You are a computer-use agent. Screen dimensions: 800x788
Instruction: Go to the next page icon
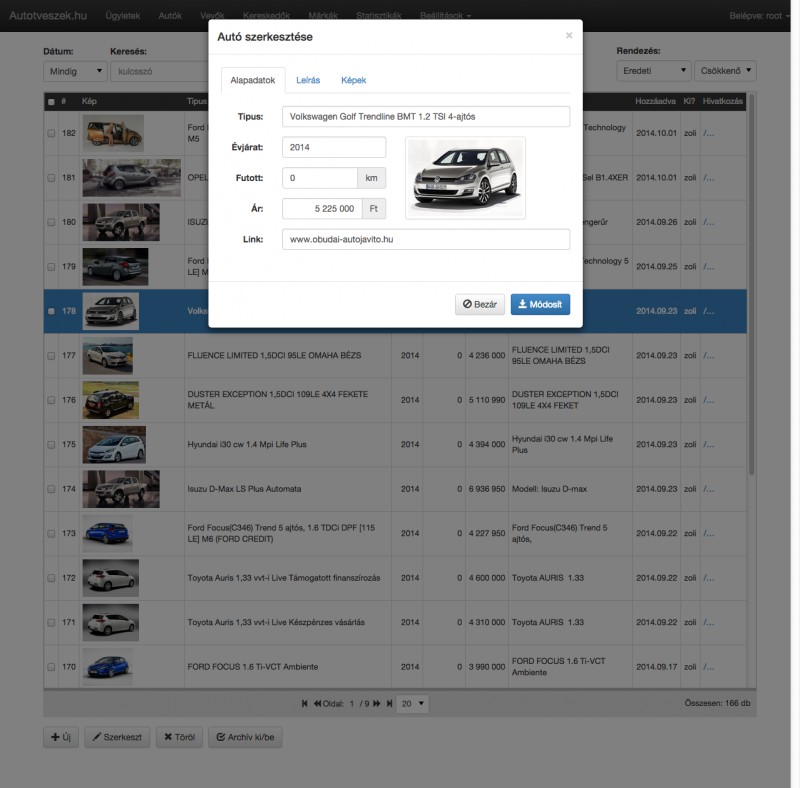[x=376, y=704]
